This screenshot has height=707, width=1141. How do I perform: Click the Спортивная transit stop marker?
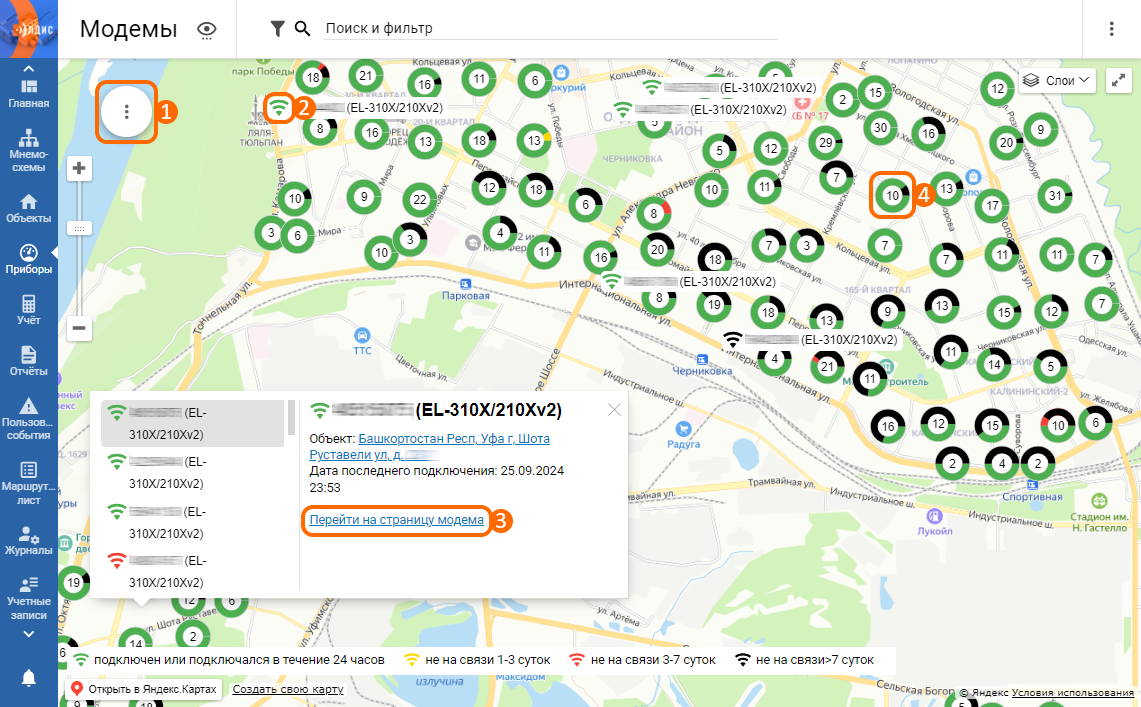1032,484
